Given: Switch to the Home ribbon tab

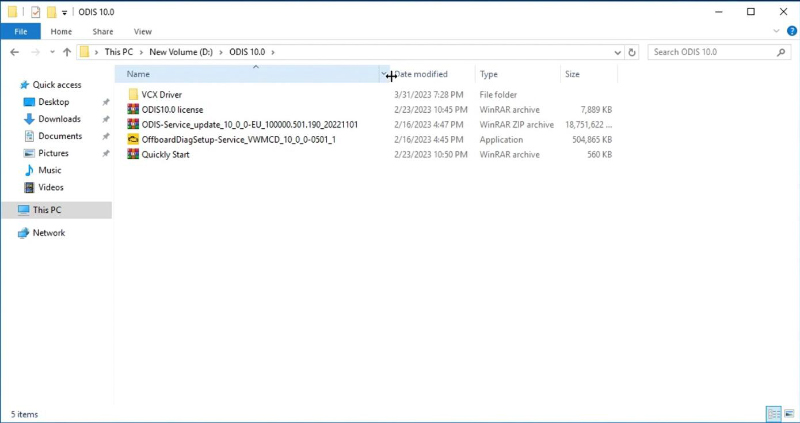Looking at the screenshot, I should [x=61, y=32].
